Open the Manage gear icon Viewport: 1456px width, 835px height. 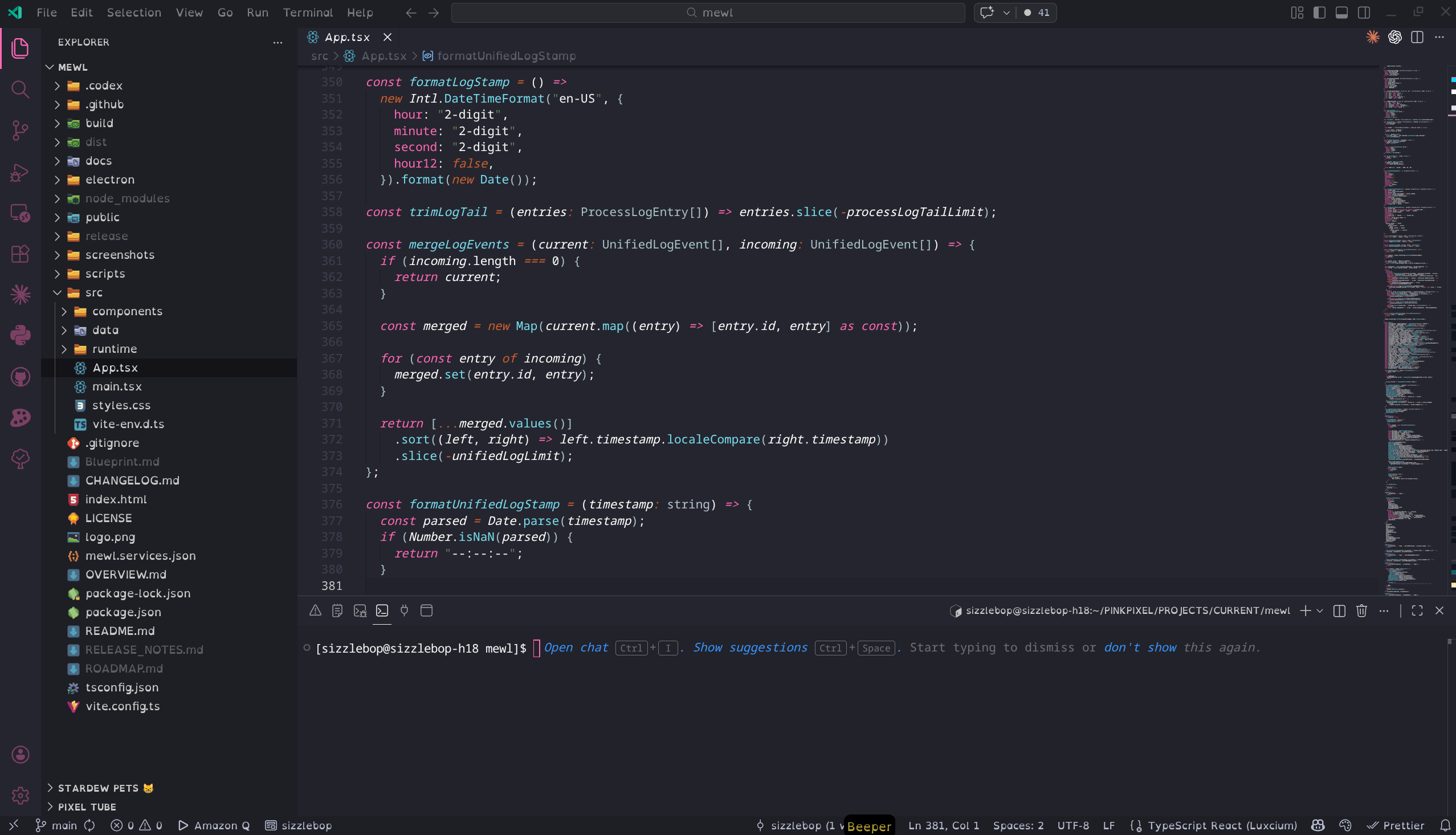[20, 796]
